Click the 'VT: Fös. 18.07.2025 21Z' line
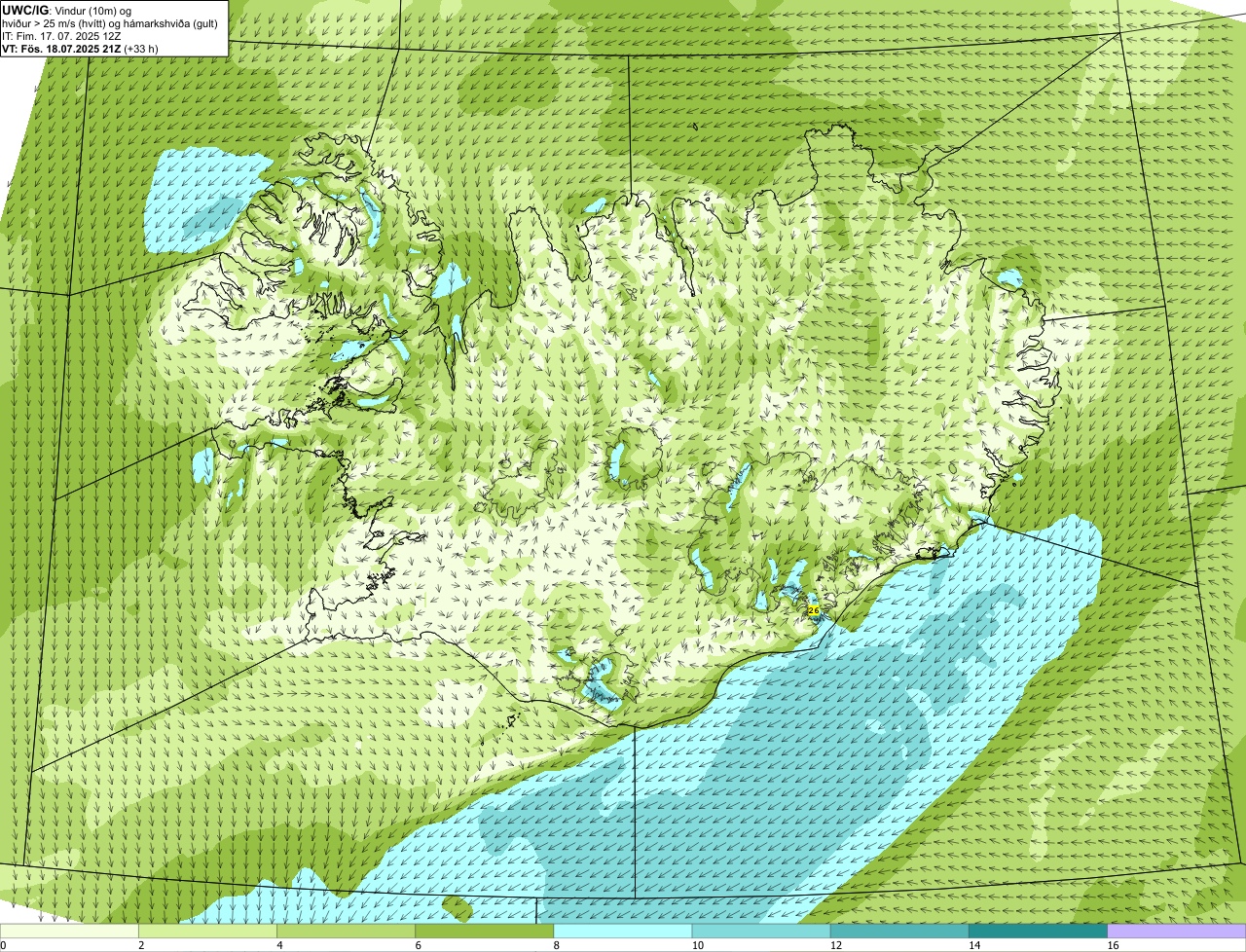Viewport: 1246px width, 952px height. [61, 48]
